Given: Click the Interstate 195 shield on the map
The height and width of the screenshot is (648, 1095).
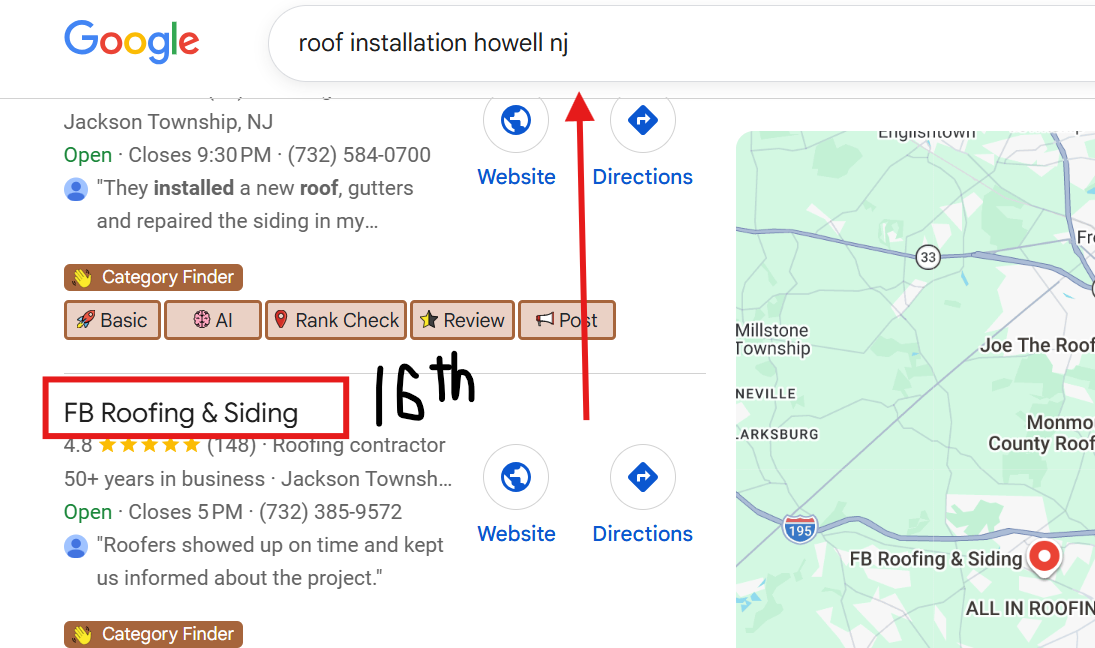Looking at the screenshot, I should tap(799, 527).
